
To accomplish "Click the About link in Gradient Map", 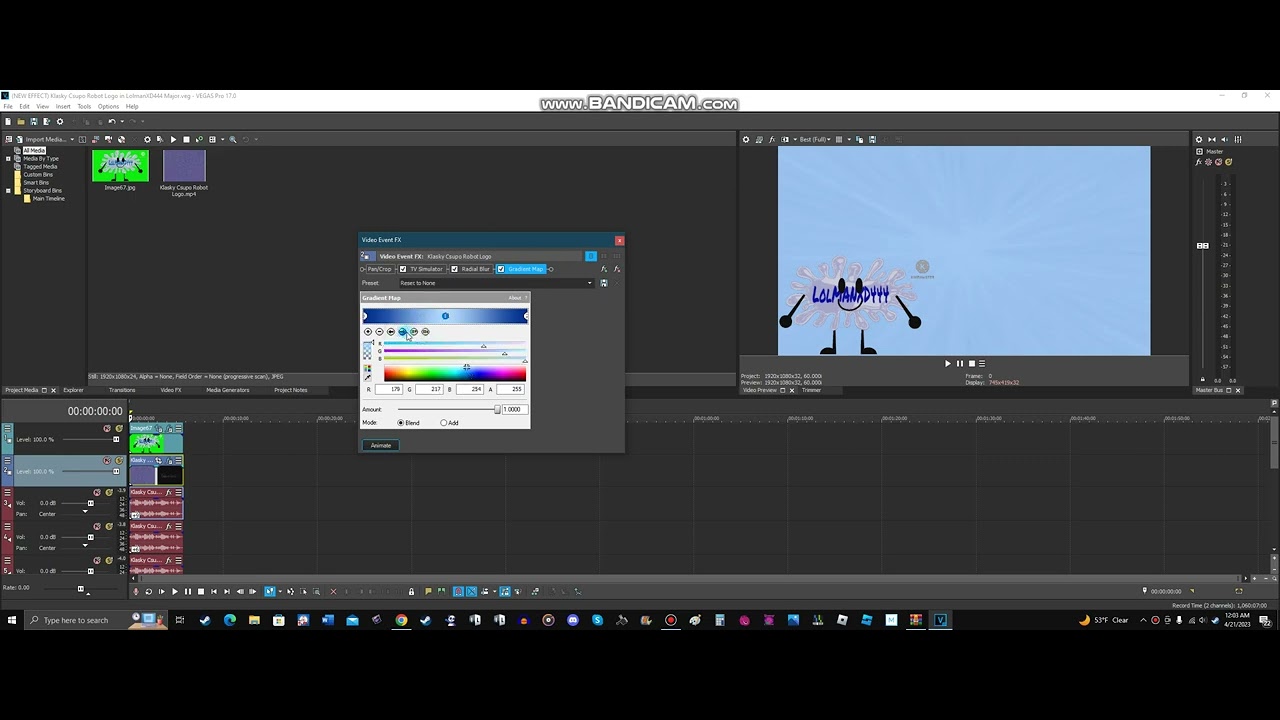I will 515,298.
